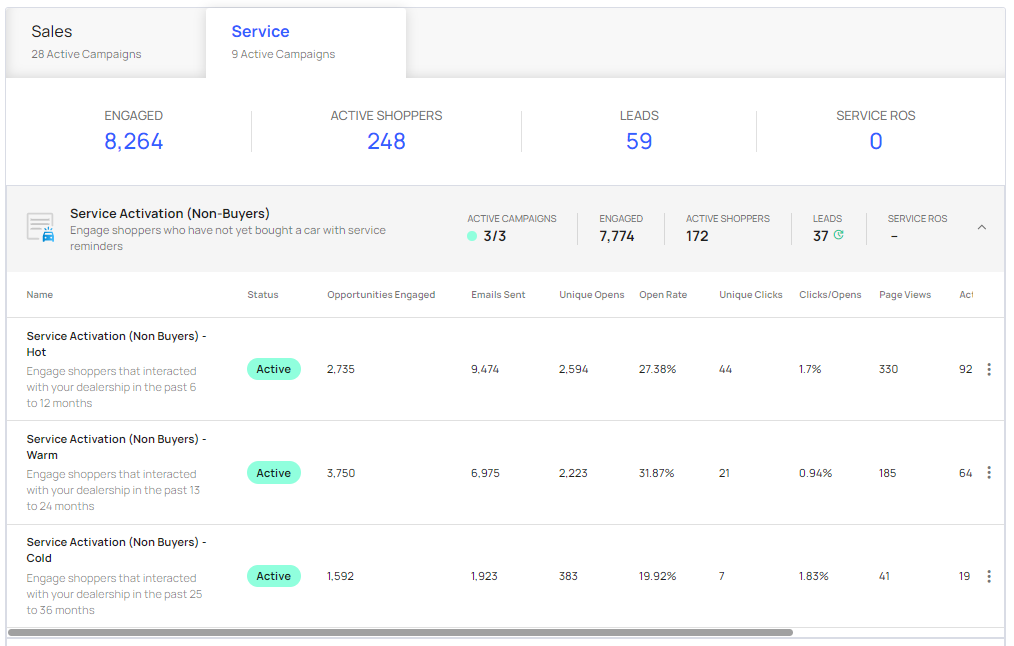Collapse the Service Activation (Non-Buyers) section
This screenshot has height=646, width=1014.
click(981, 228)
